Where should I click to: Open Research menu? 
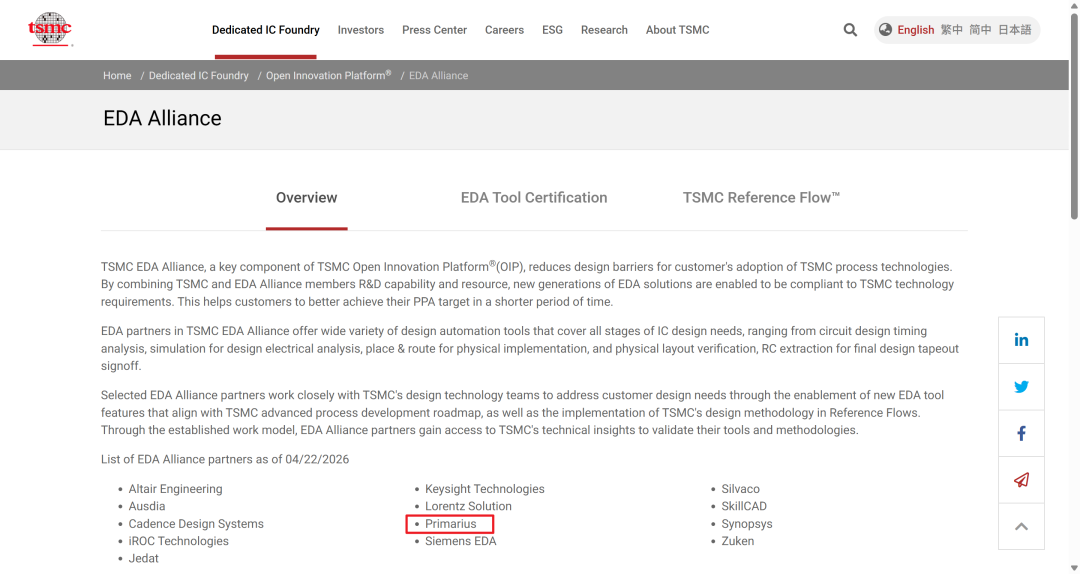604,30
